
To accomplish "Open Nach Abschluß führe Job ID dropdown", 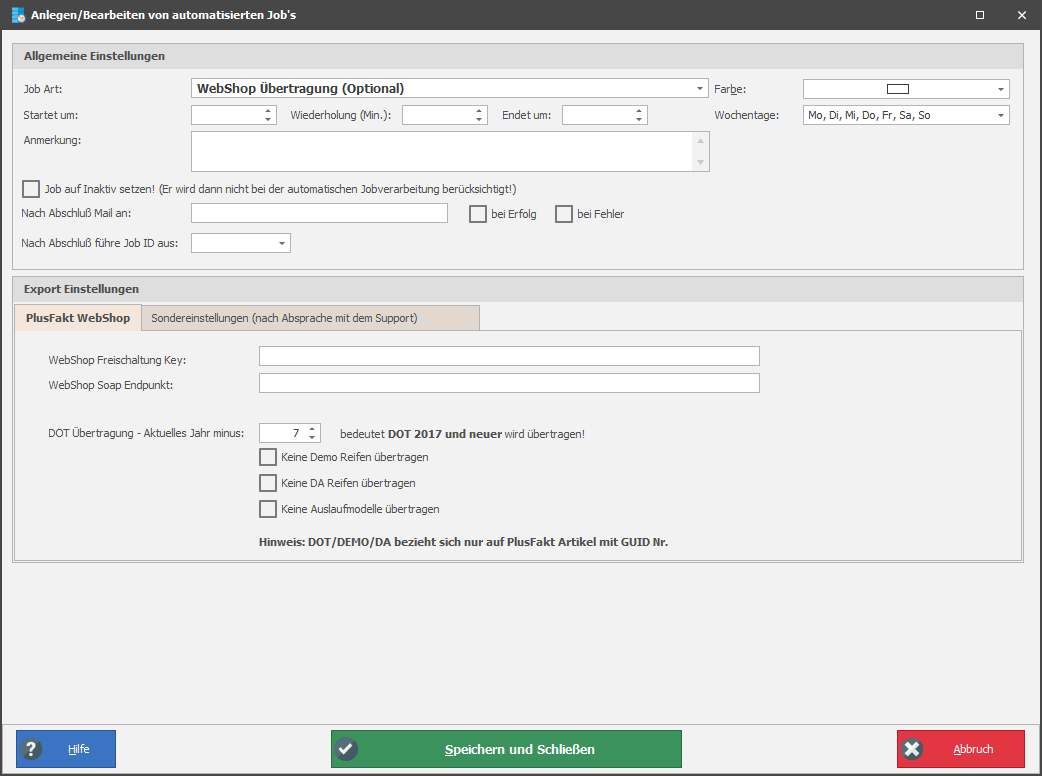I will 282,243.
